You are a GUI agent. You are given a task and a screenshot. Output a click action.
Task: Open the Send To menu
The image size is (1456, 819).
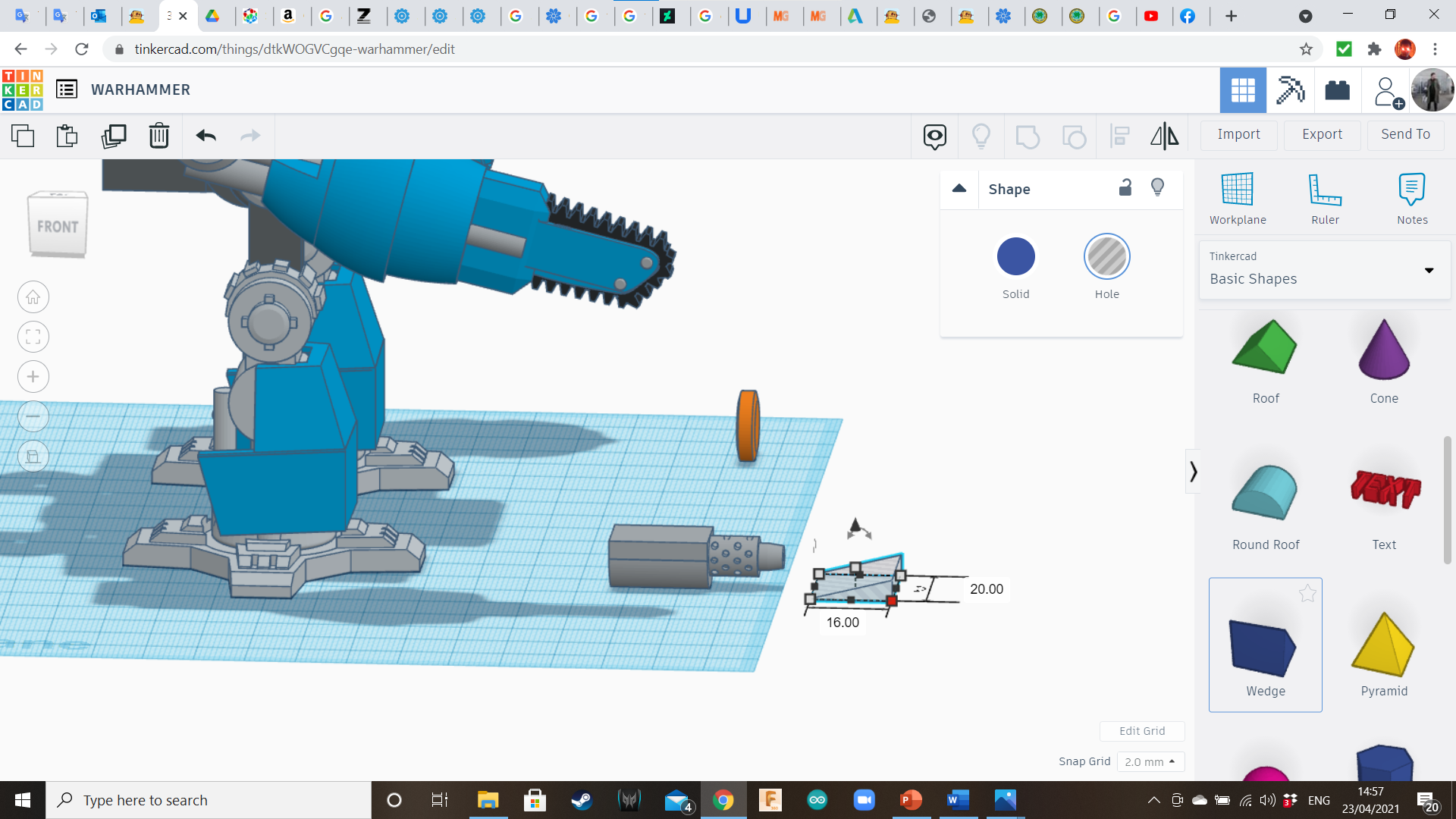pos(1405,134)
